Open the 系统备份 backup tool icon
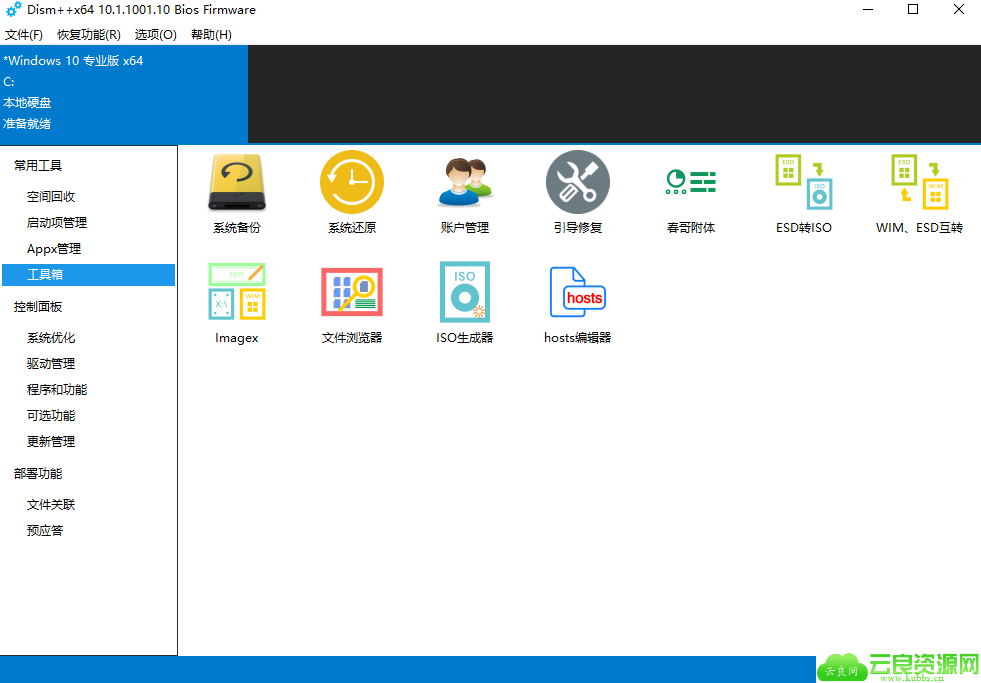 (x=236, y=182)
